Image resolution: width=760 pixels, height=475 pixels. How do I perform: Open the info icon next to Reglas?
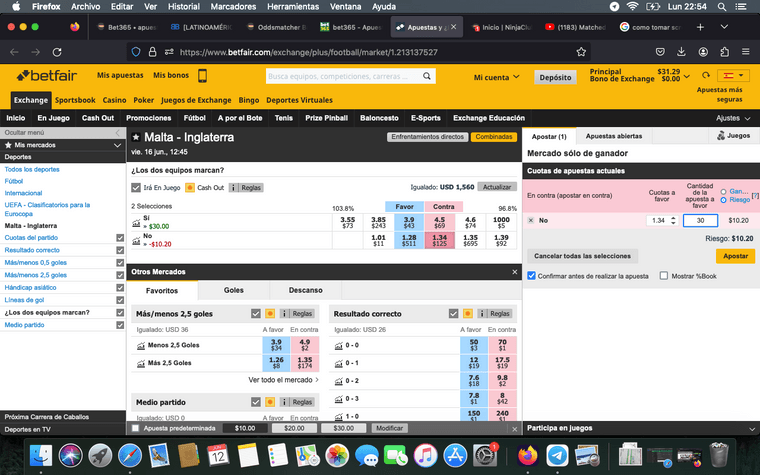234,188
